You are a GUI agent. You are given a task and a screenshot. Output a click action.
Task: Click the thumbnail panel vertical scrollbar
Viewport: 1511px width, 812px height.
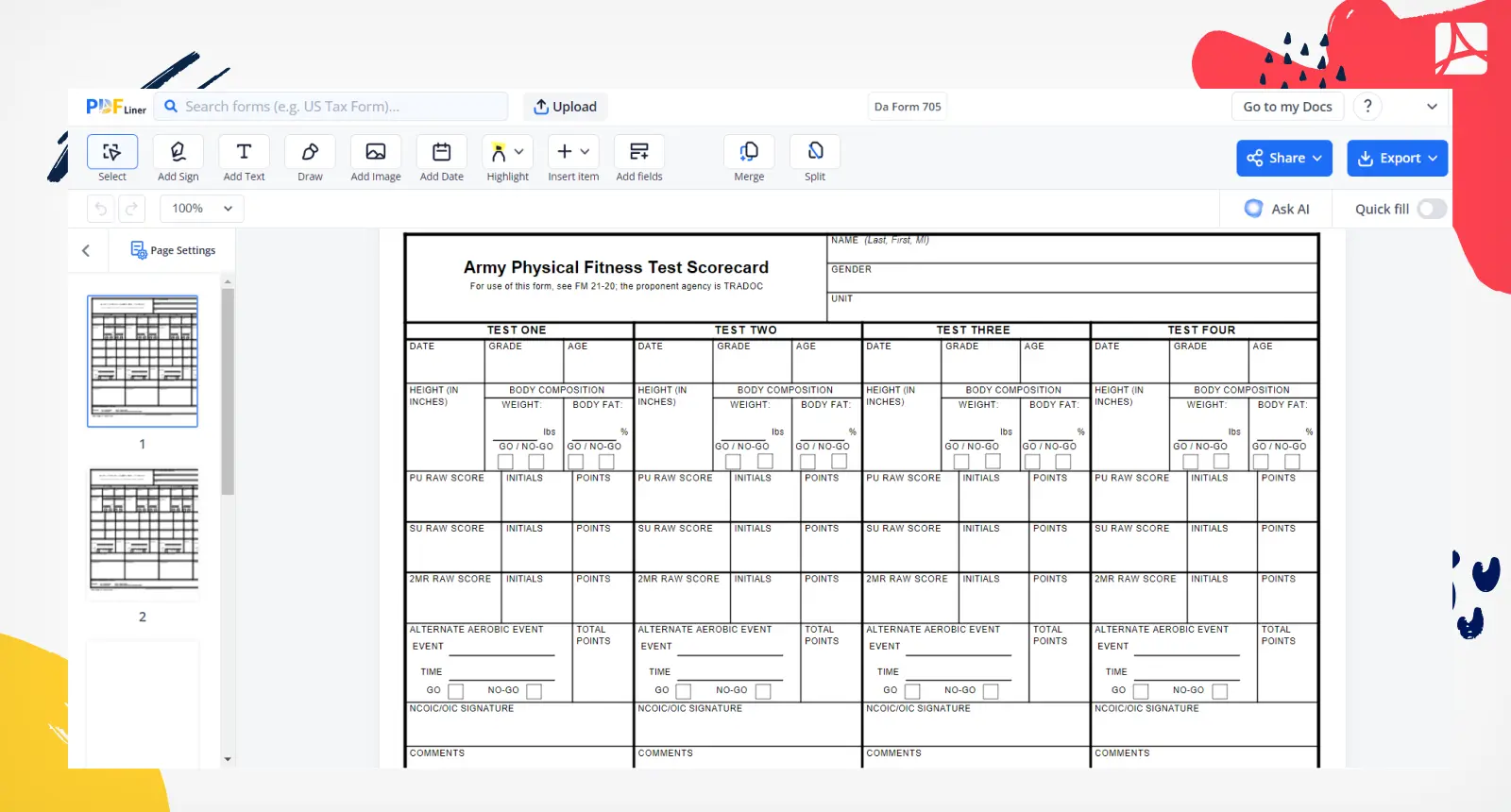point(228,392)
